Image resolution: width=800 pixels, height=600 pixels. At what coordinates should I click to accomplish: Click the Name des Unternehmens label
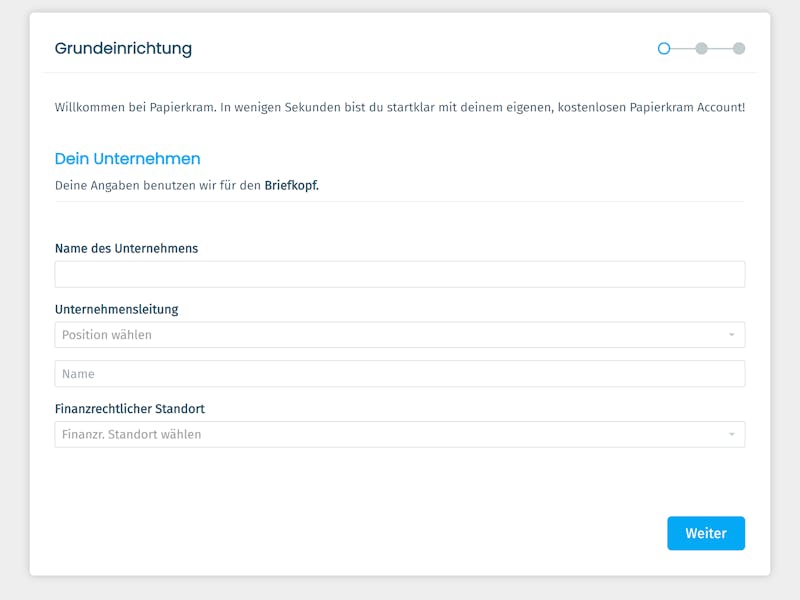(x=127, y=248)
